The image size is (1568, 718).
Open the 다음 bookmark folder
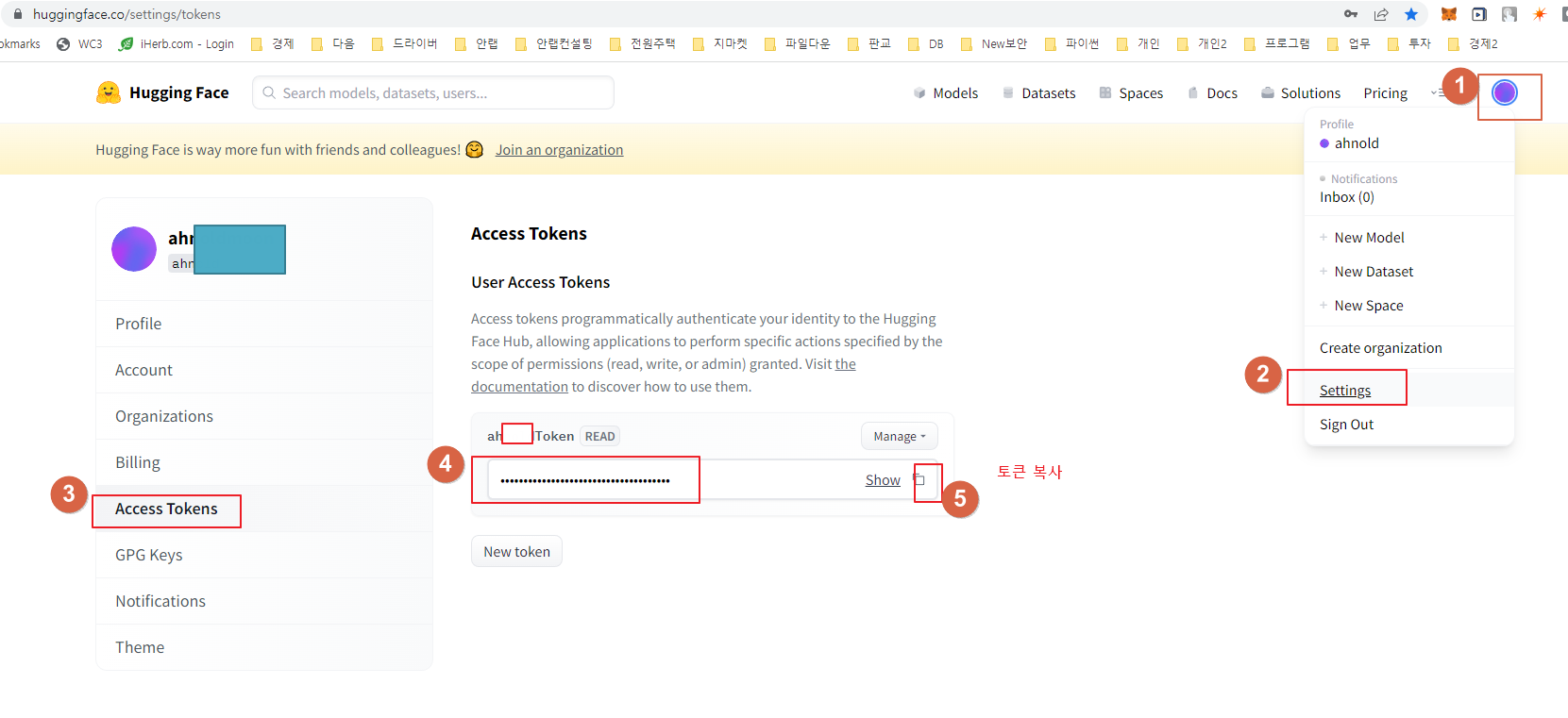point(332,43)
